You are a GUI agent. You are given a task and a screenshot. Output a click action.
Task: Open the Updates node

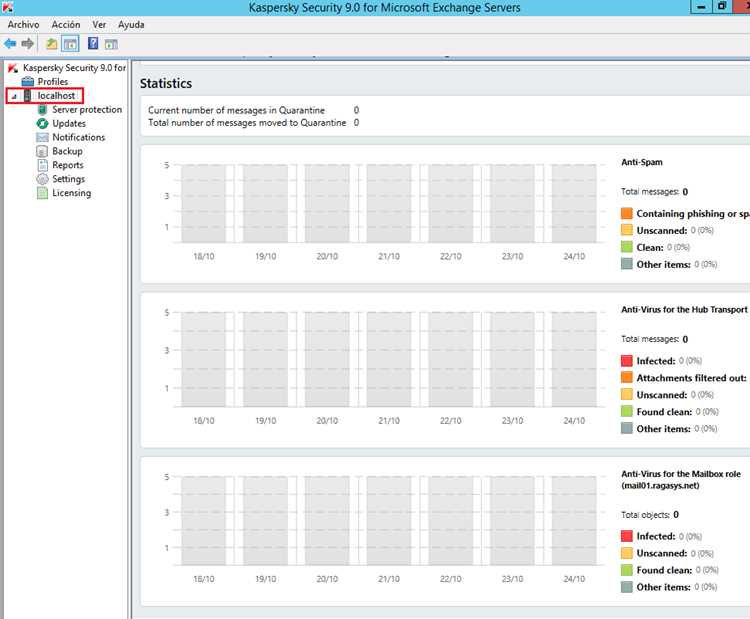[69, 123]
